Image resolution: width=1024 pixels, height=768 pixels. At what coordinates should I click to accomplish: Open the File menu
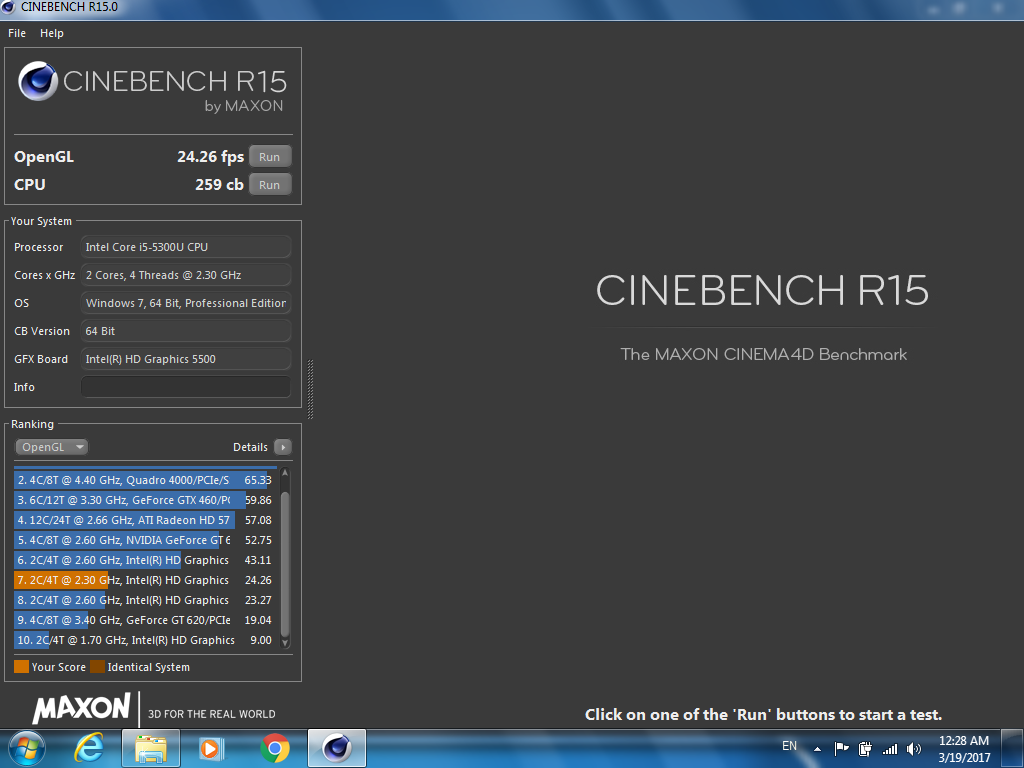[x=17, y=33]
